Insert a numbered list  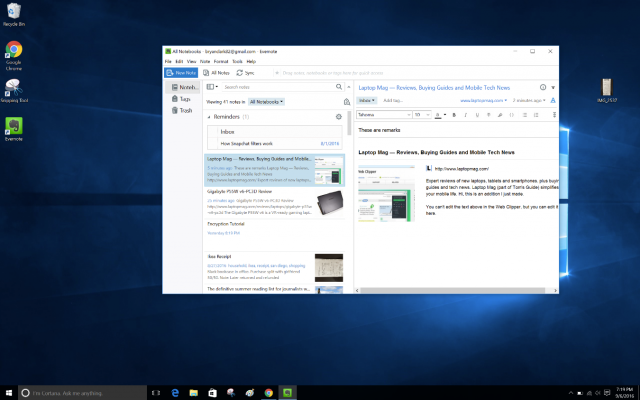click(536, 115)
